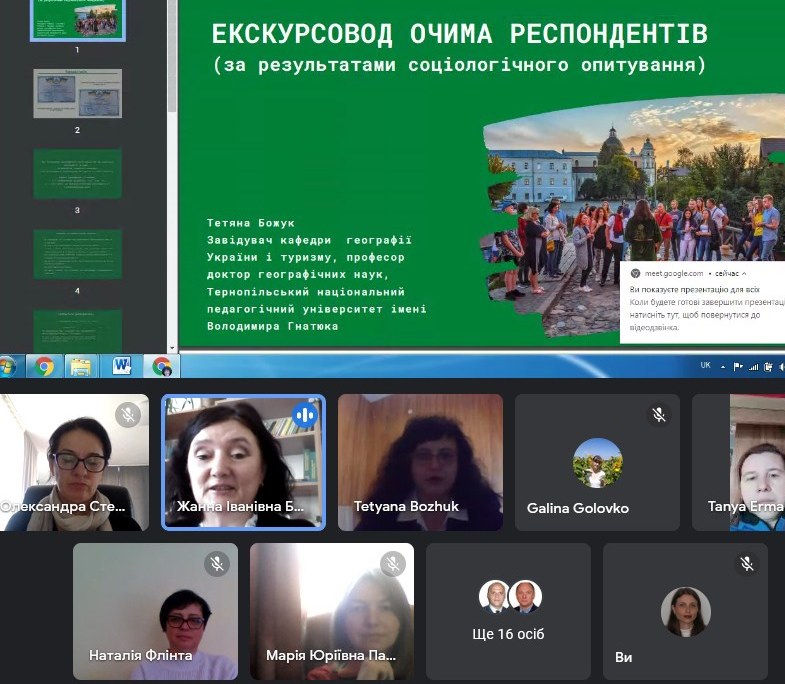Screen dimensions: 785x684
Task: Click the UK language indicator in tray
Action: click(x=705, y=365)
